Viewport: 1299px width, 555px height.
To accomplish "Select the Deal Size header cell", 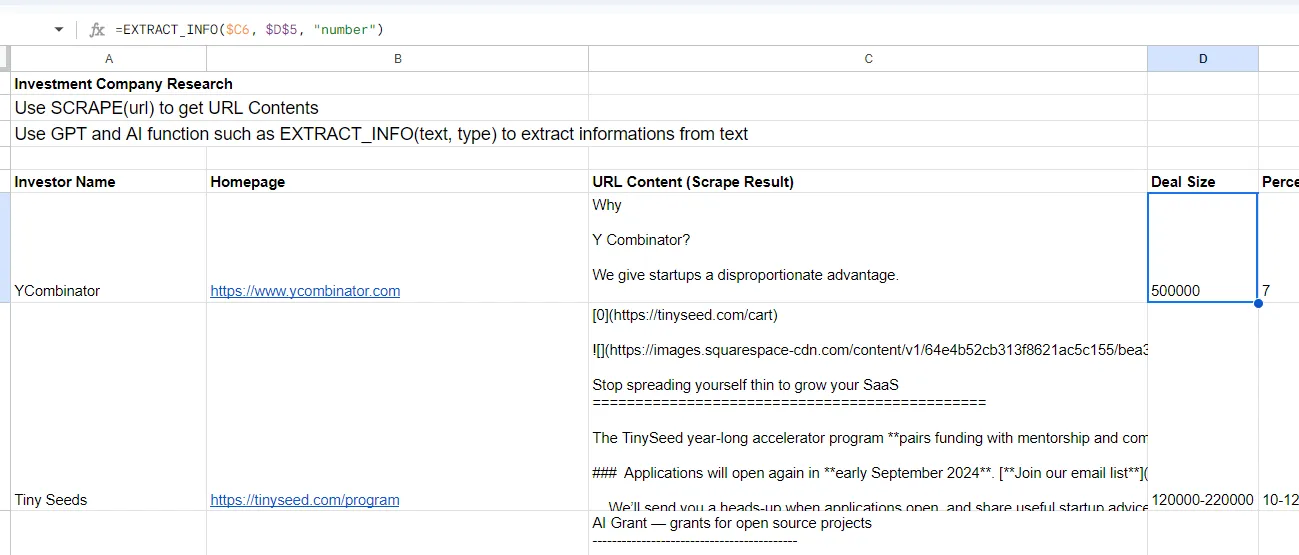I will [1183, 182].
